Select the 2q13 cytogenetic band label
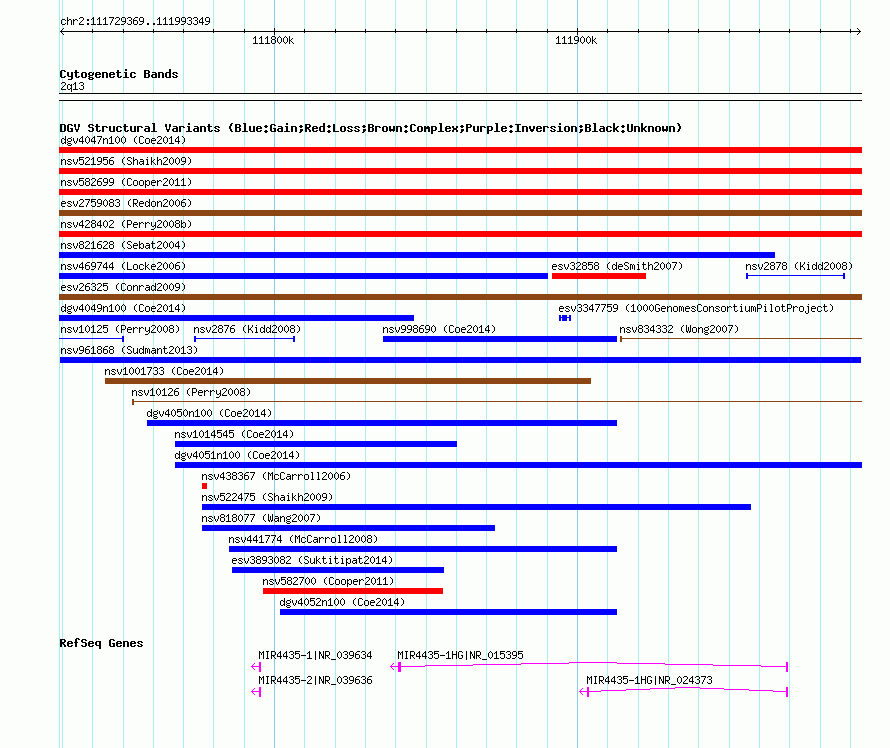Viewport: 890px width, 748px height. coord(72,86)
